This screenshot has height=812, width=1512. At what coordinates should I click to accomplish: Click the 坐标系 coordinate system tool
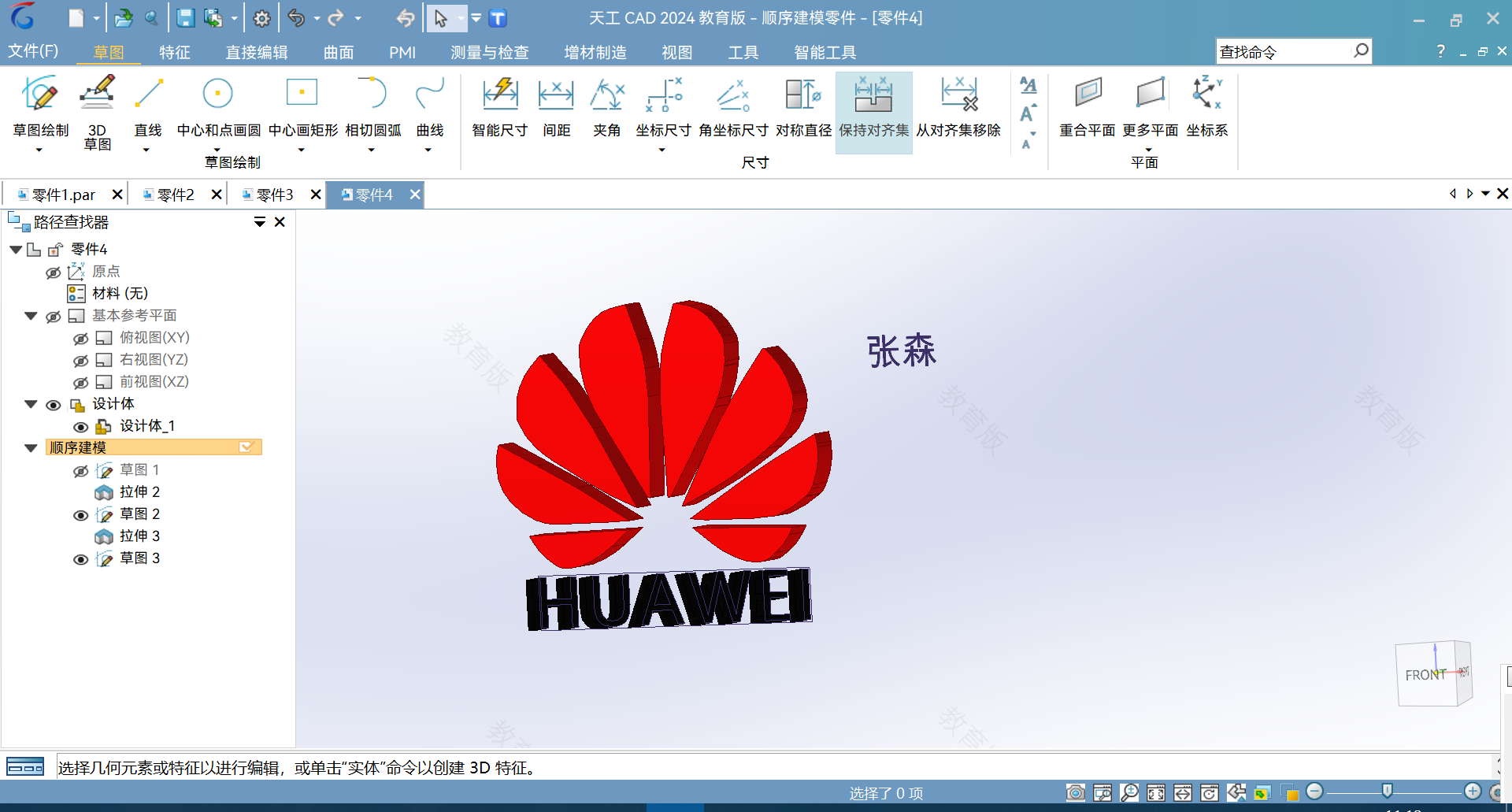point(1206,107)
